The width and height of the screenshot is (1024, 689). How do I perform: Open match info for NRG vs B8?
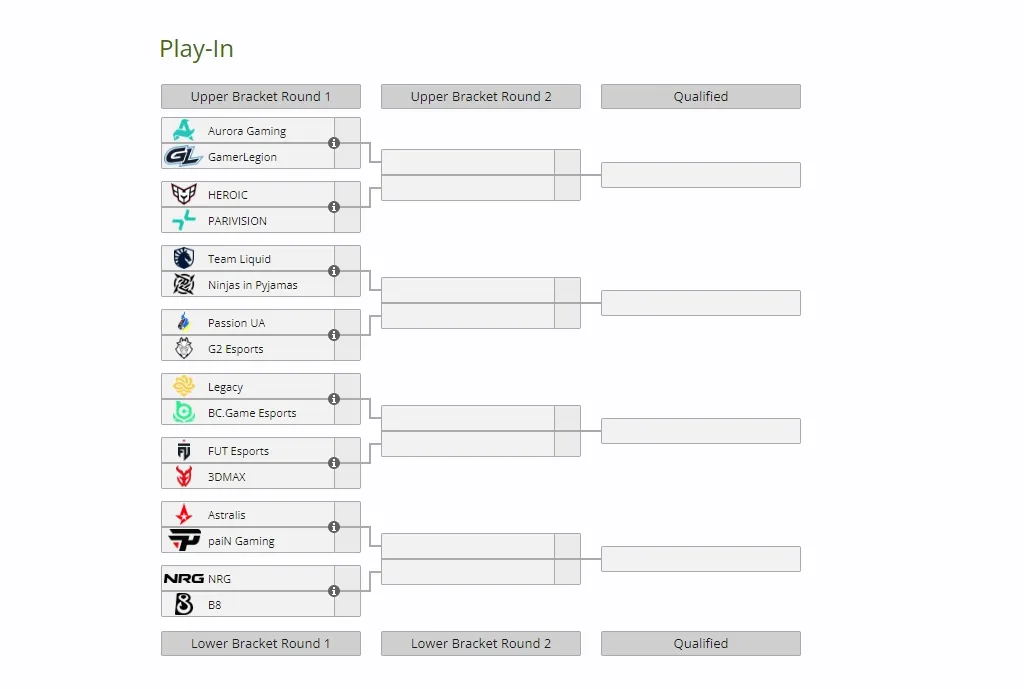[334, 591]
